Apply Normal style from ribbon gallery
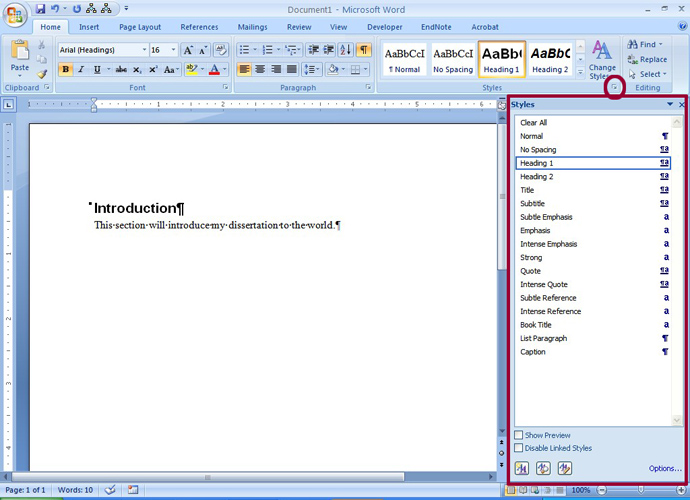Image resolution: width=690 pixels, height=500 pixels. click(404, 60)
